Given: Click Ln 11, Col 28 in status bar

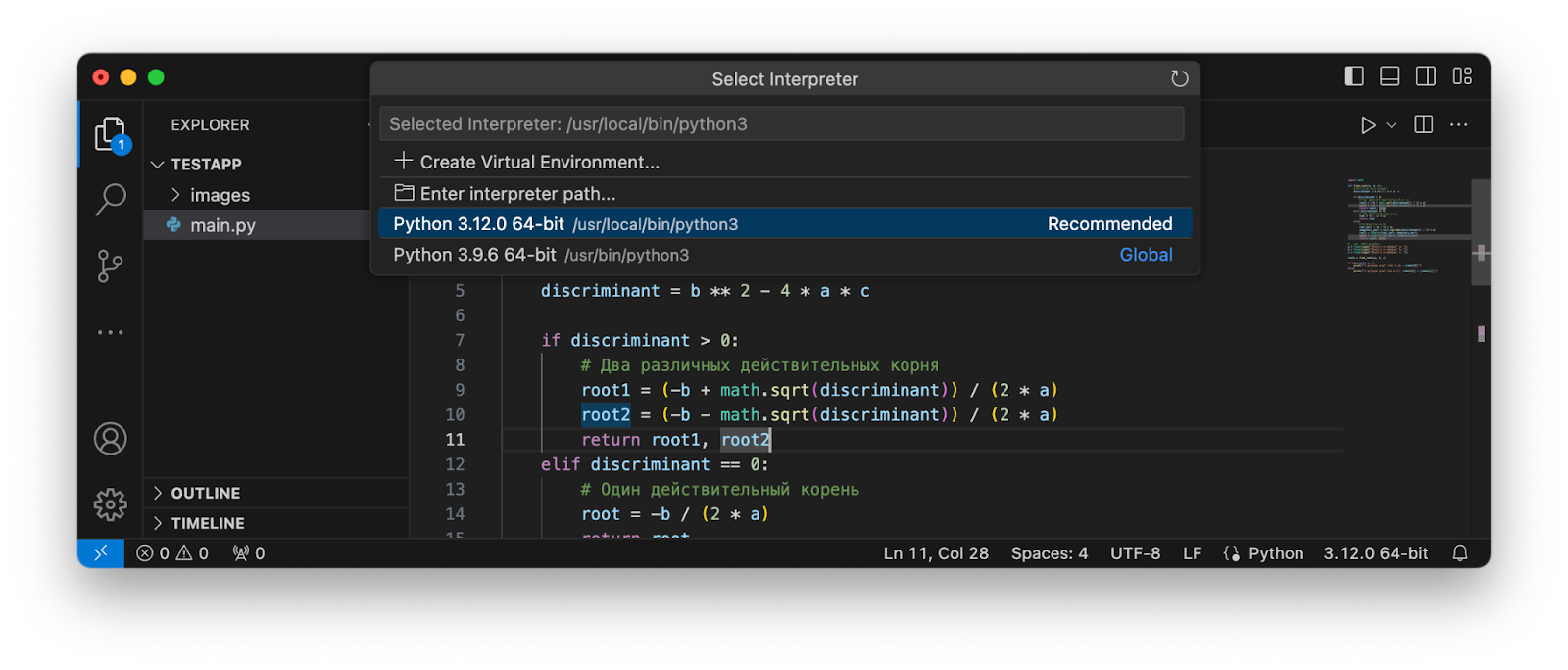Looking at the screenshot, I should [936, 553].
